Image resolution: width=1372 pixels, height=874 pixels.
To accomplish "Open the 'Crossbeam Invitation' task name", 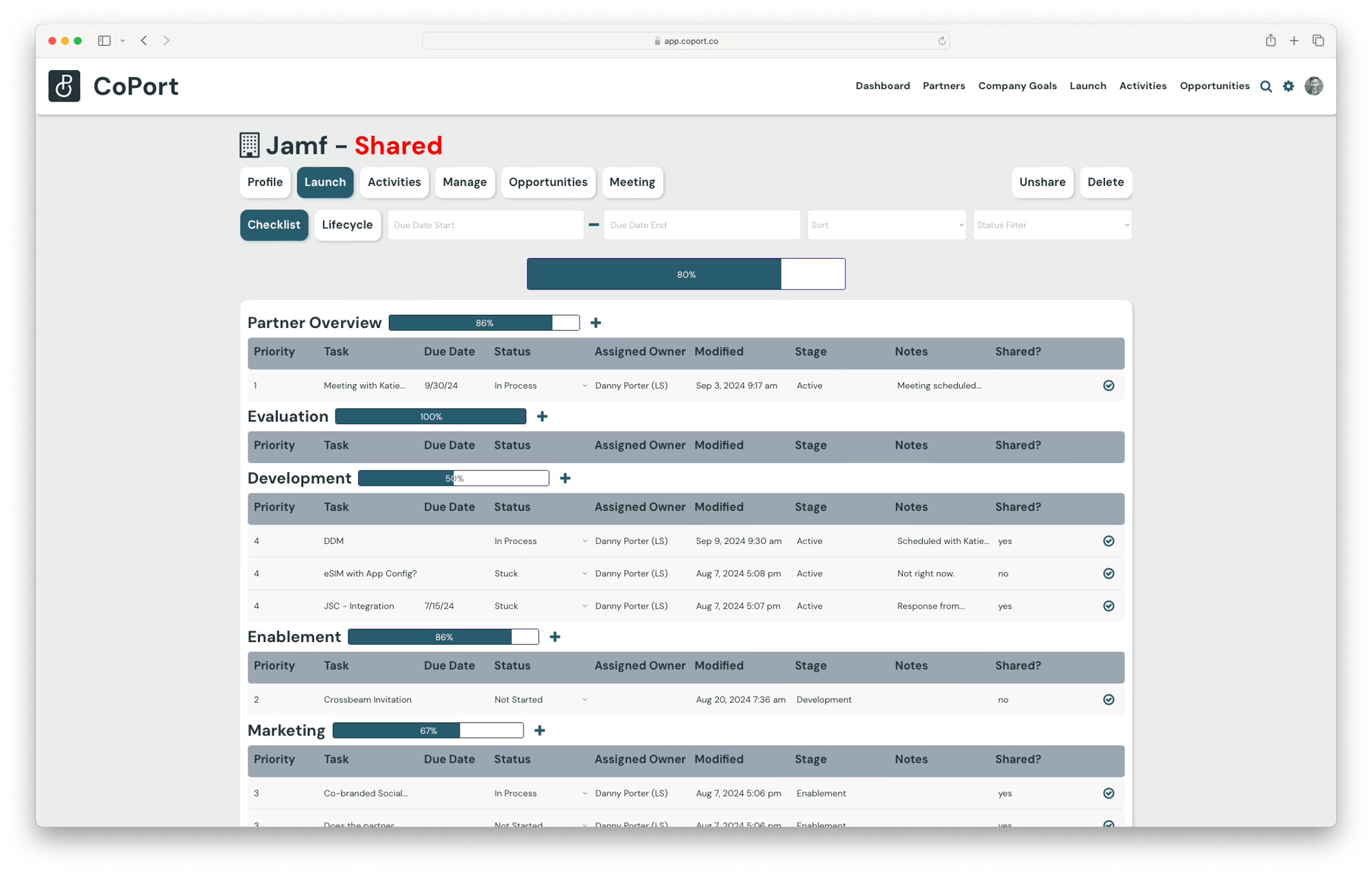I will click(368, 700).
